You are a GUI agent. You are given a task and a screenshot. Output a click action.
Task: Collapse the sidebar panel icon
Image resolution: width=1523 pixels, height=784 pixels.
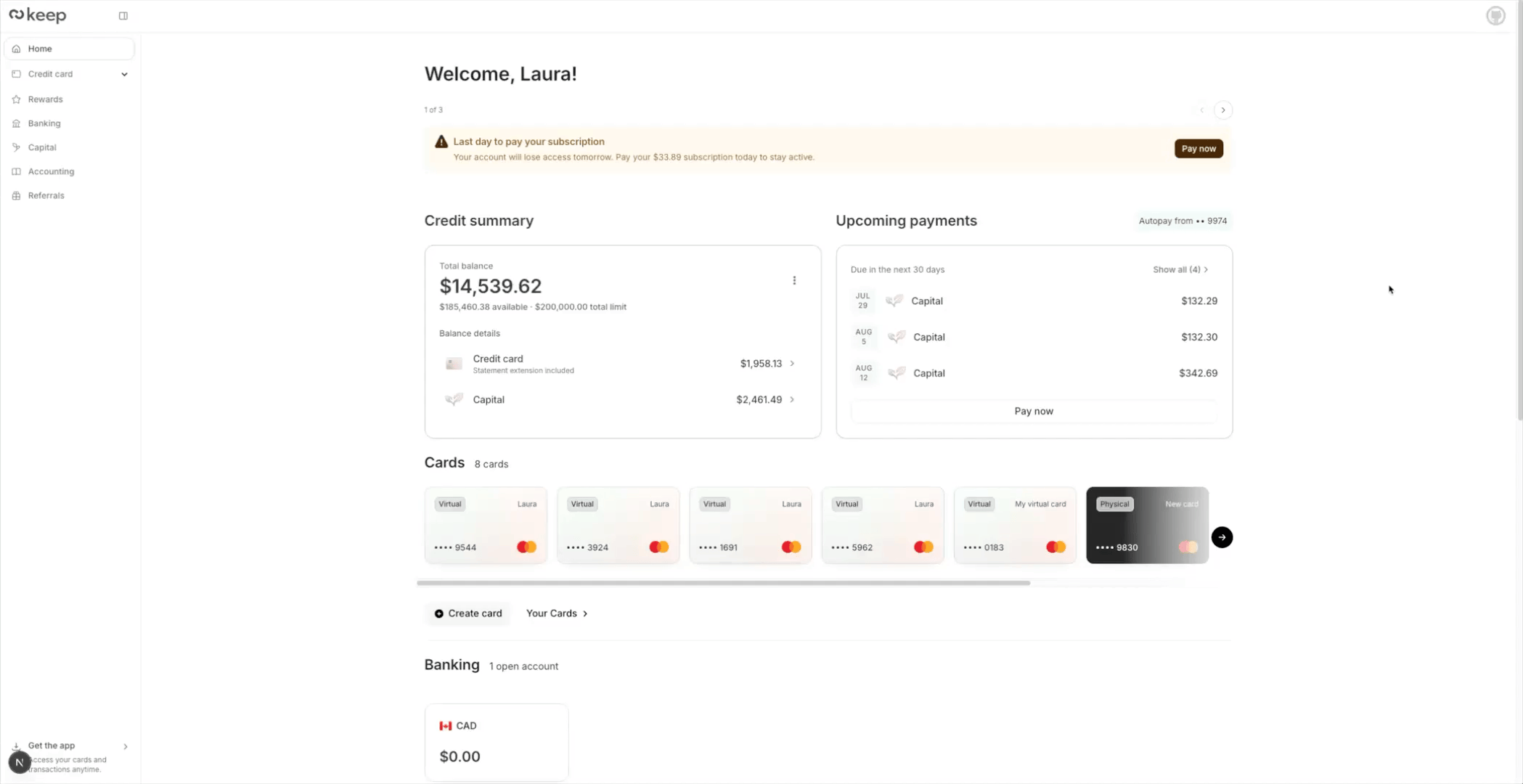tap(123, 16)
